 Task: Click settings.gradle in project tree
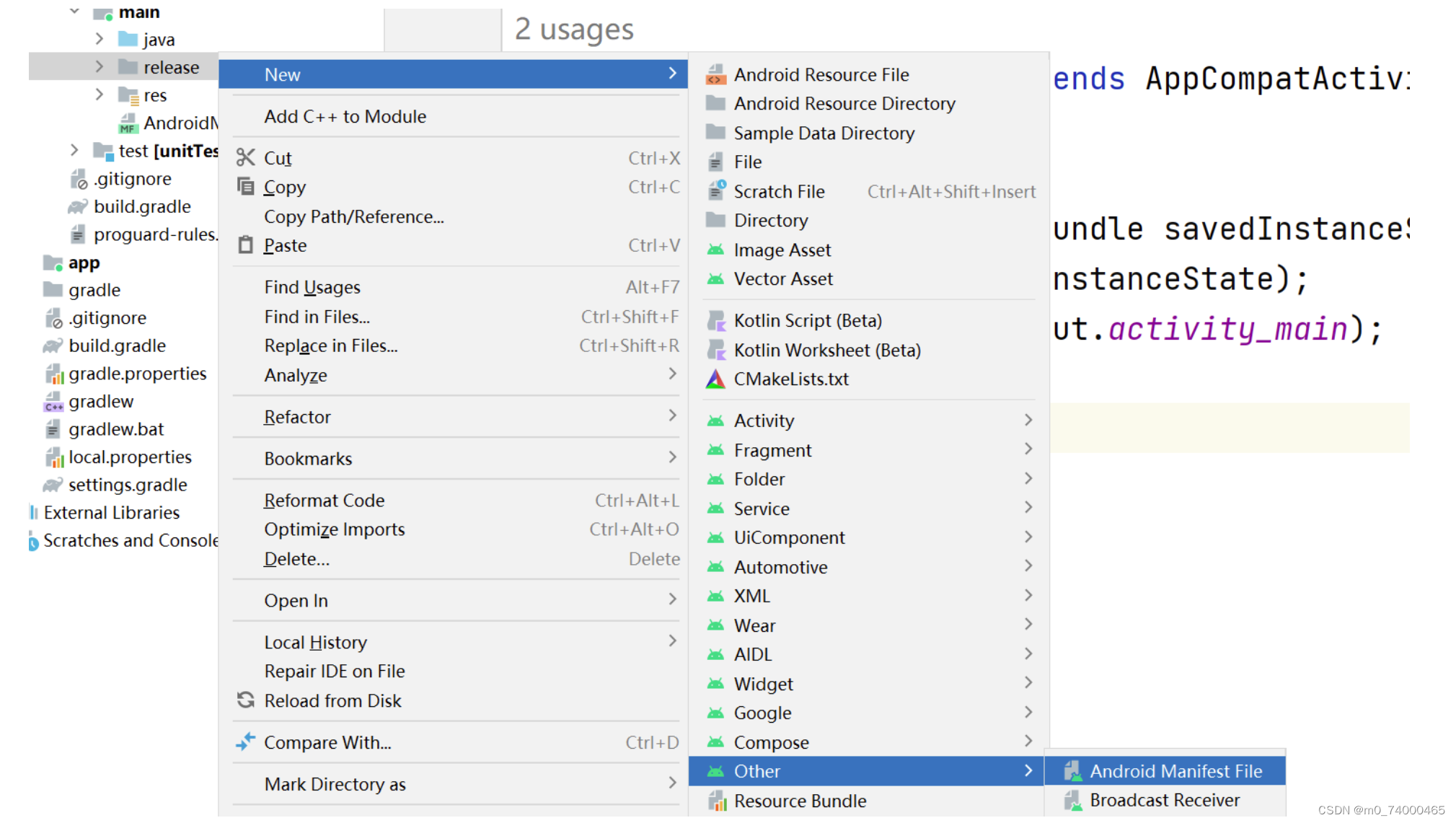[x=128, y=485]
